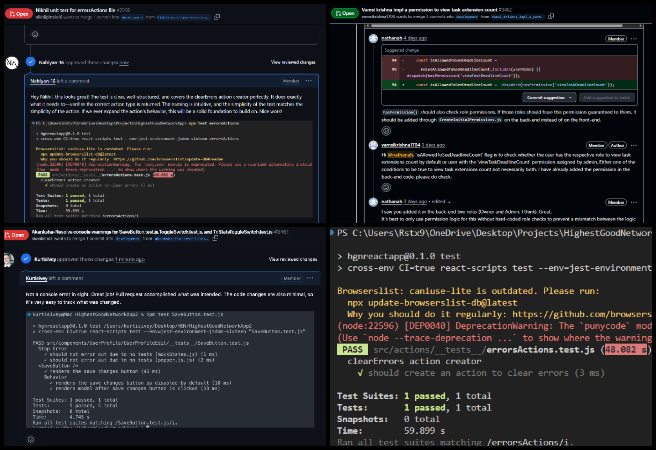Open the nathanah username link on the 4 days ago comment
The height and width of the screenshot is (450, 656).
tap(392, 38)
